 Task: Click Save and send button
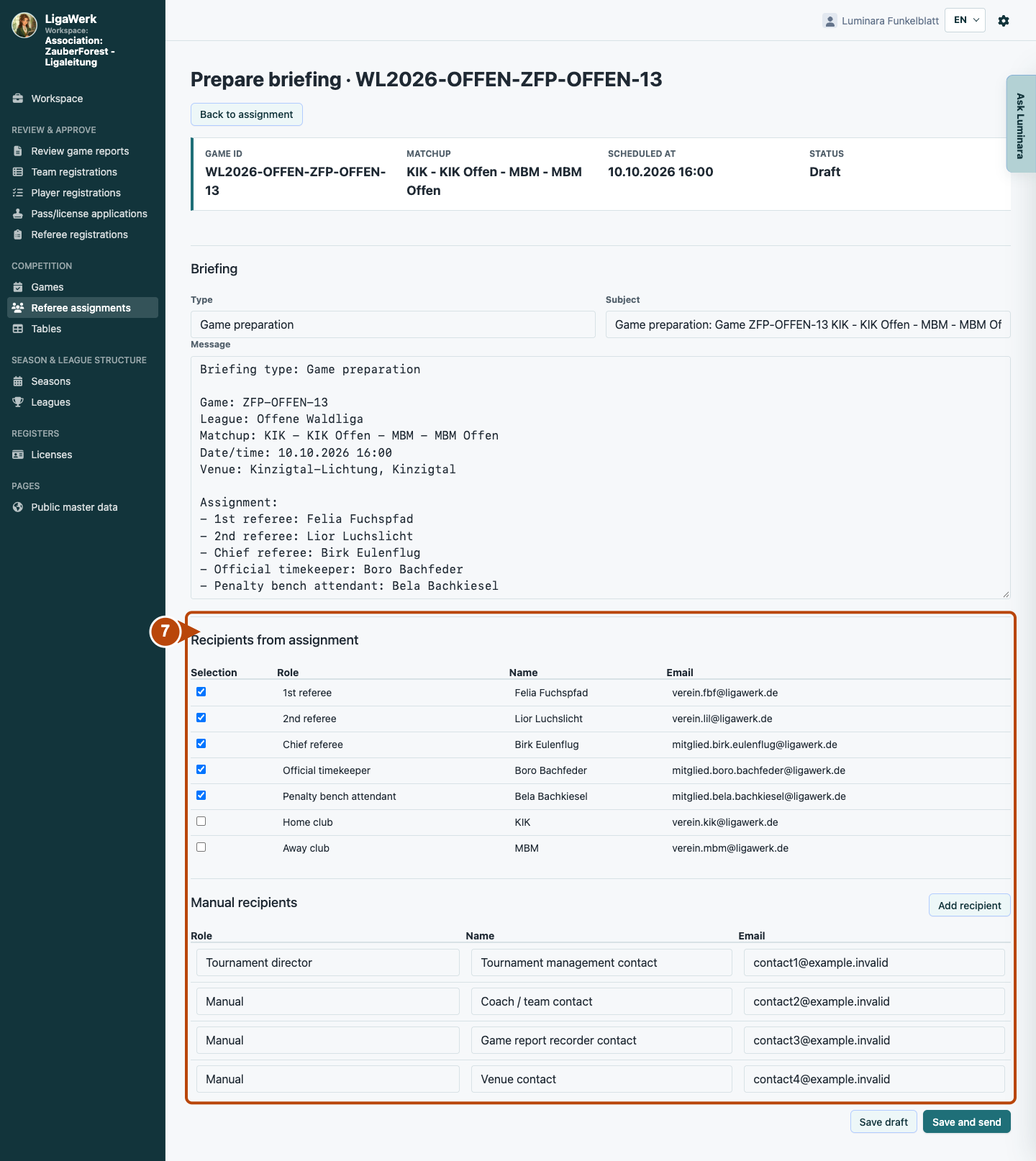coord(966,1122)
